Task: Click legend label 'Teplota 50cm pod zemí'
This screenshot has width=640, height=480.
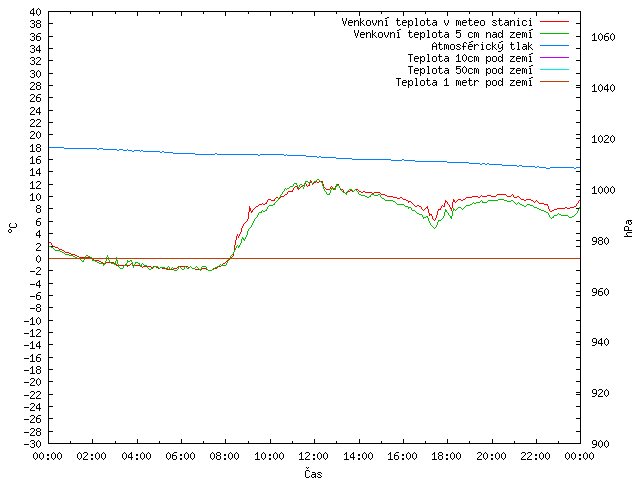Action: pyautogui.click(x=470, y=70)
